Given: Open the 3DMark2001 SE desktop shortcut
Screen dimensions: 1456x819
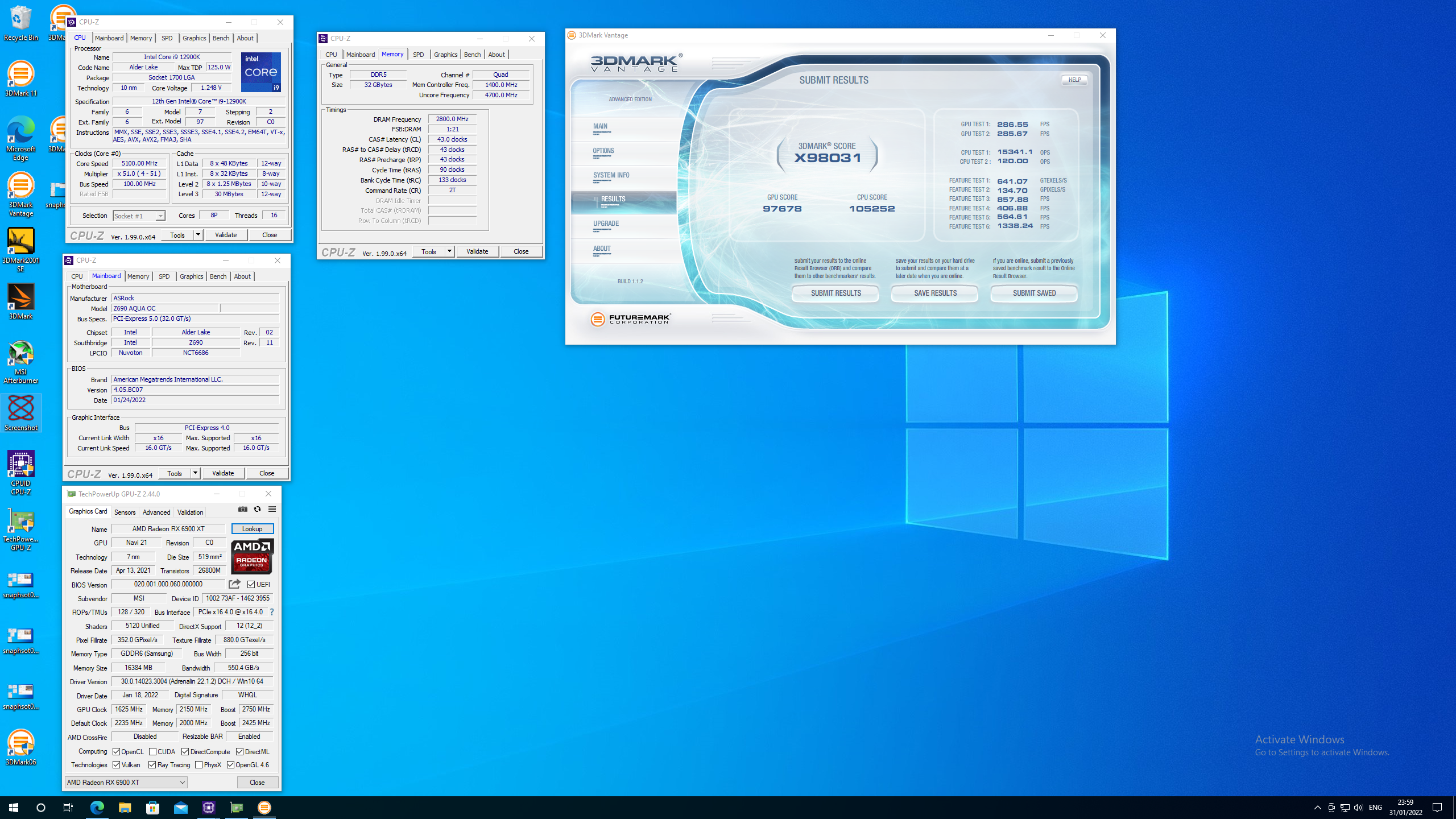Looking at the screenshot, I should click(20, 250).
